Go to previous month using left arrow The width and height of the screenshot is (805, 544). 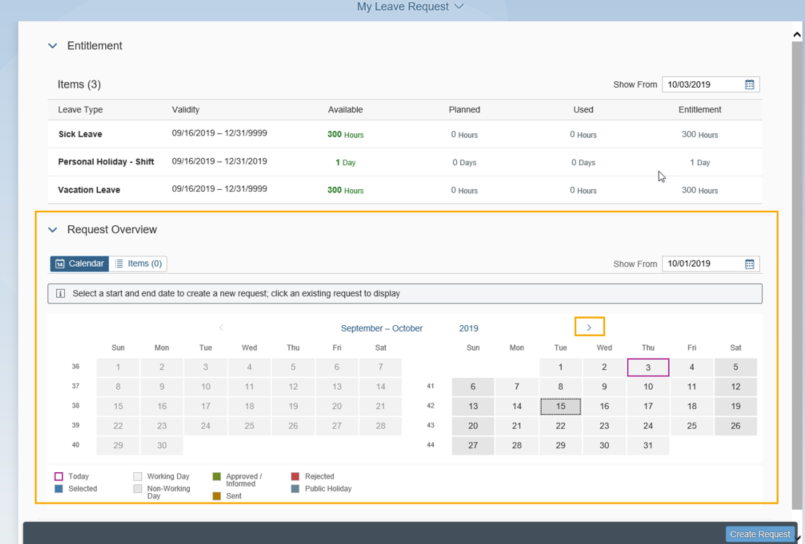(x=221, y=328)
